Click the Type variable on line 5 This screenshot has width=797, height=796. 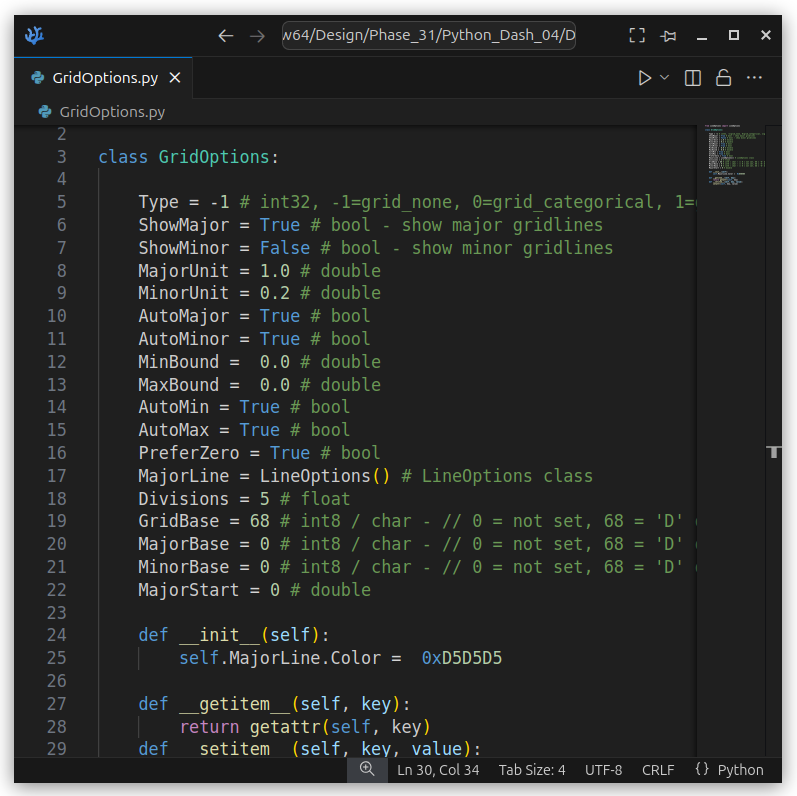point(159,202)
